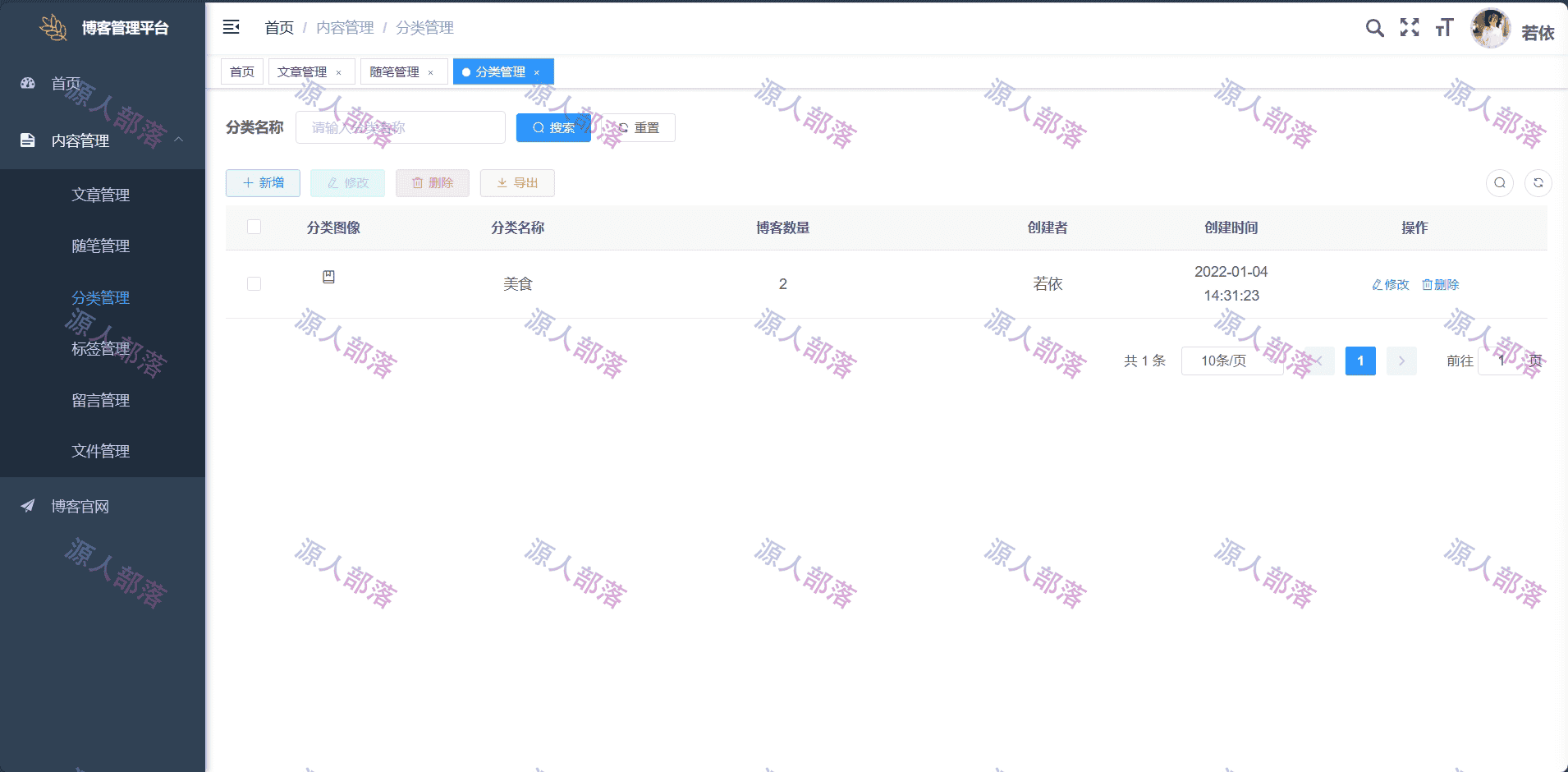Click the dashboard icon beside 首页

(28, 83)
